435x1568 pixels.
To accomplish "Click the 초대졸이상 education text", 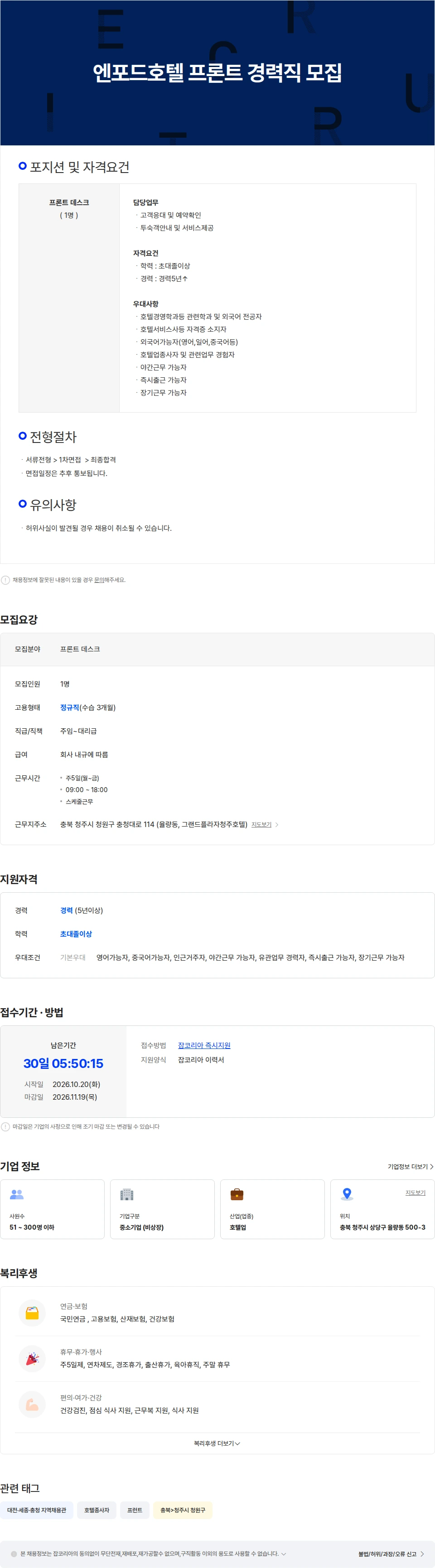I will 76,934.
